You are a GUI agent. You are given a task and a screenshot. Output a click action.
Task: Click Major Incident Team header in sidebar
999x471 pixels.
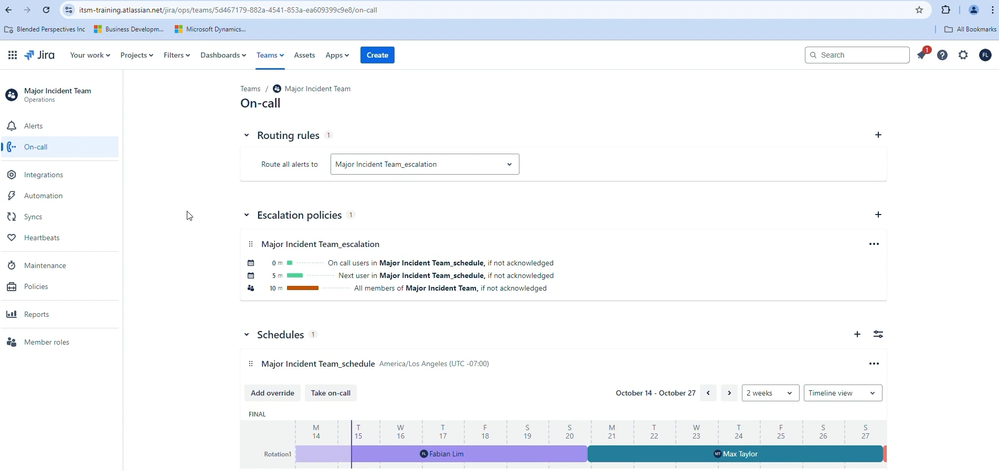coord(50,94)
